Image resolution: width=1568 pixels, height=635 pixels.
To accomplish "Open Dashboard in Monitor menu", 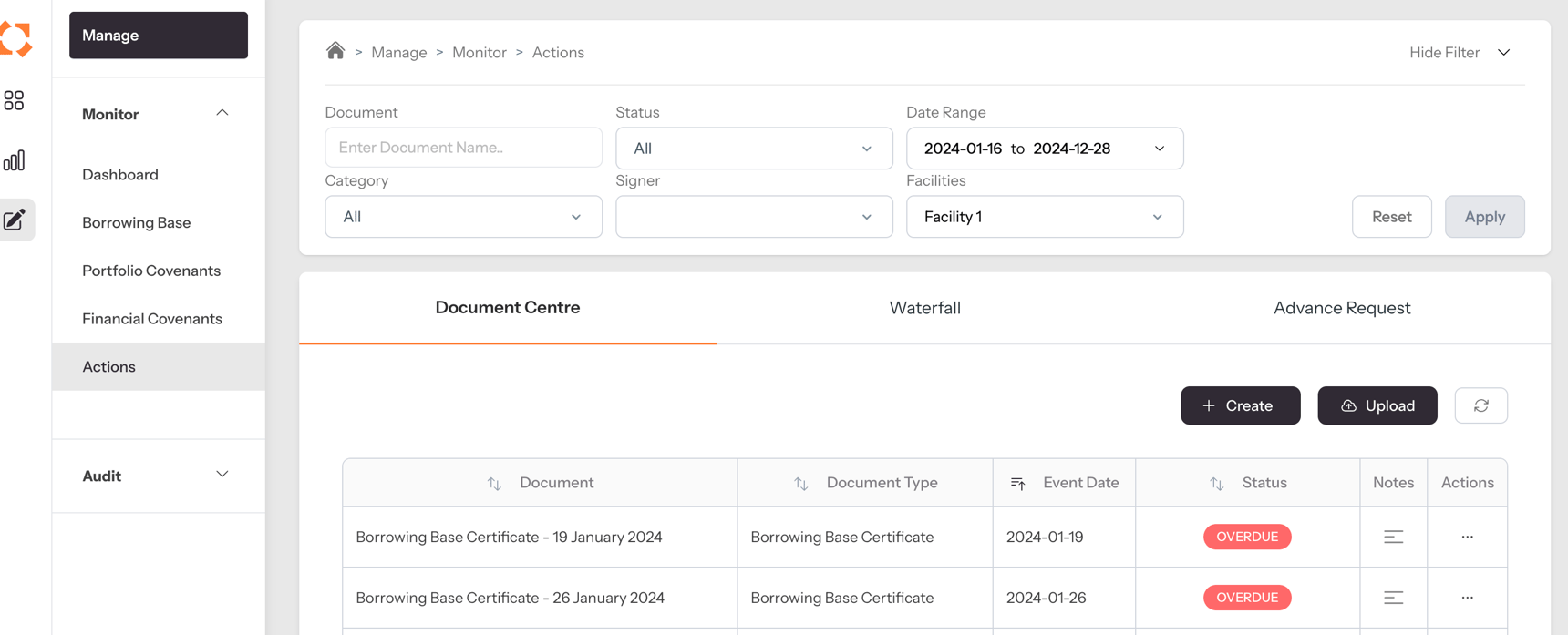I will point(120,175).
